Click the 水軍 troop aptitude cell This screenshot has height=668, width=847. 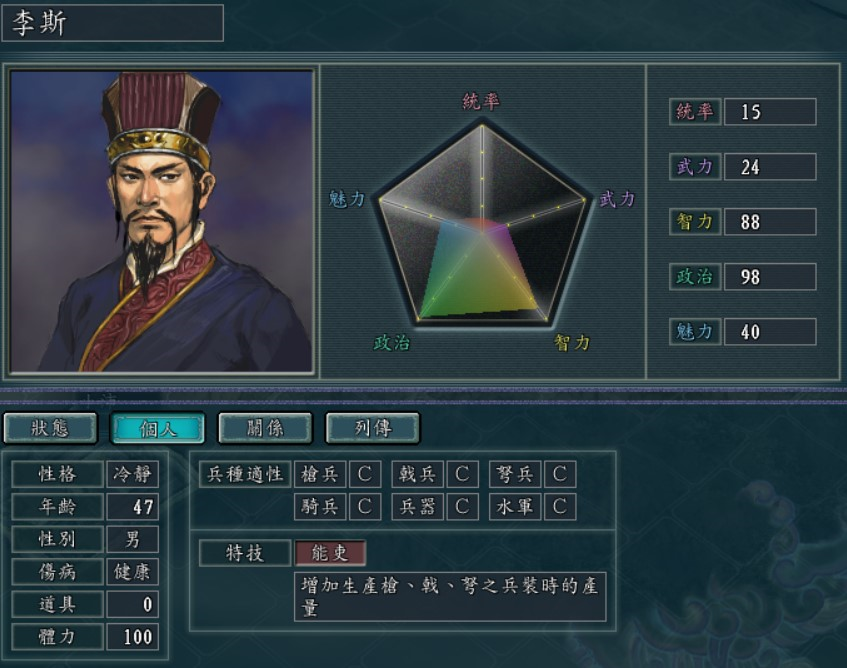pyautogui.click(x=515, y=507)
